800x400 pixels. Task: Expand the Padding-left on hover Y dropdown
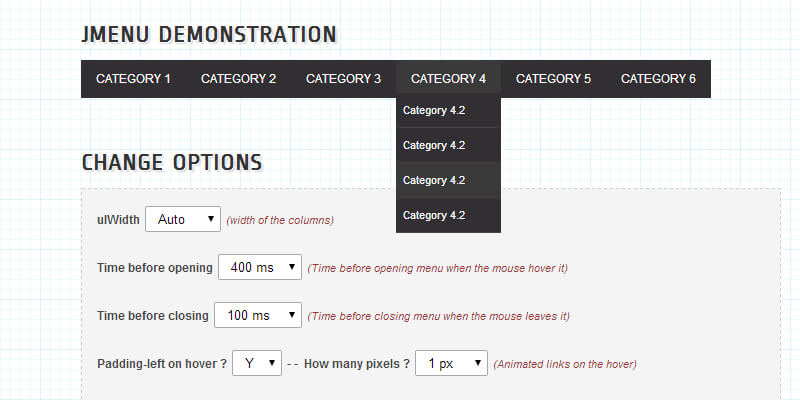[257, 363]
